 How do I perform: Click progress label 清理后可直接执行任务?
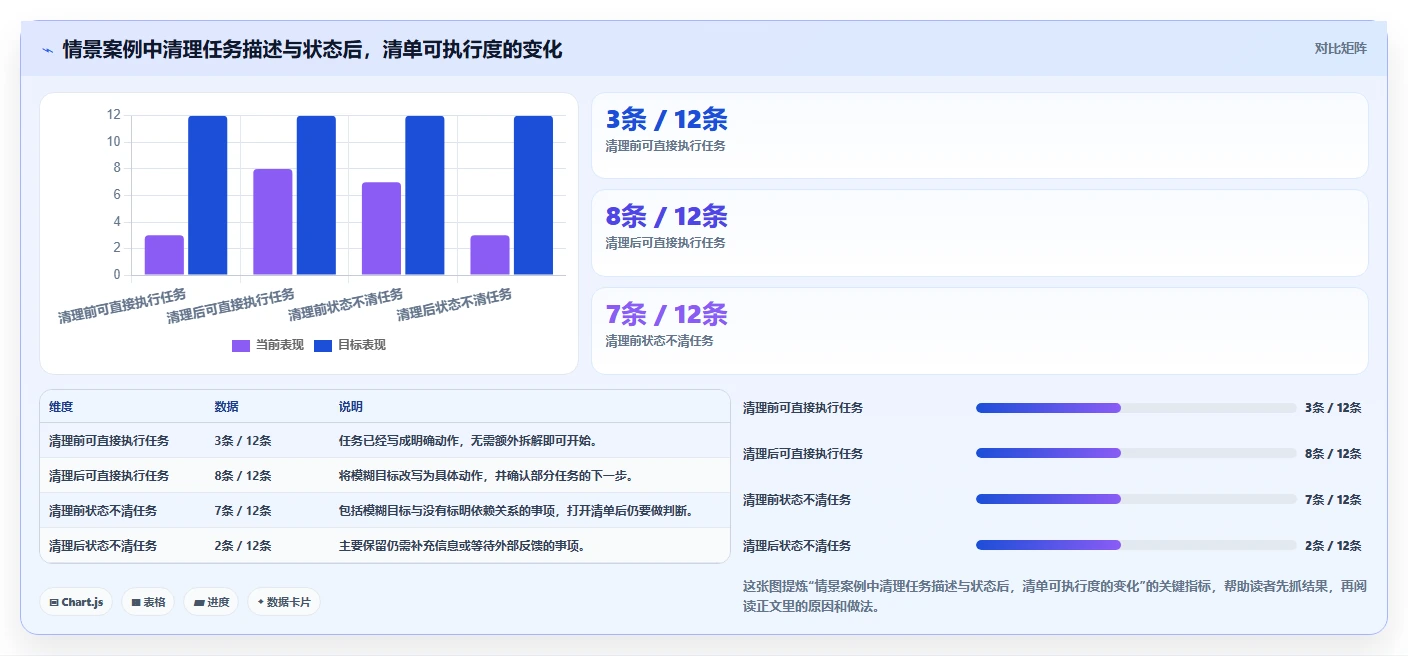pyautogui.click(x=803, y=454)
